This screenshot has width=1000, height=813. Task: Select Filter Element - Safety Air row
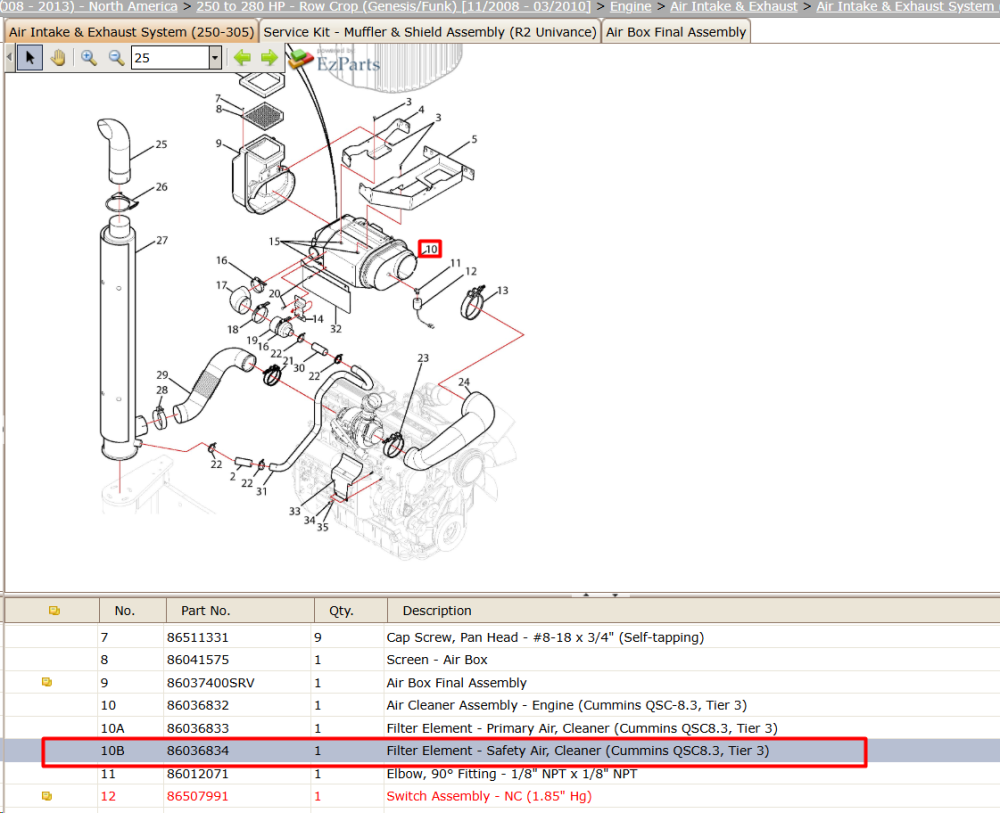click(x=499, y=751)
